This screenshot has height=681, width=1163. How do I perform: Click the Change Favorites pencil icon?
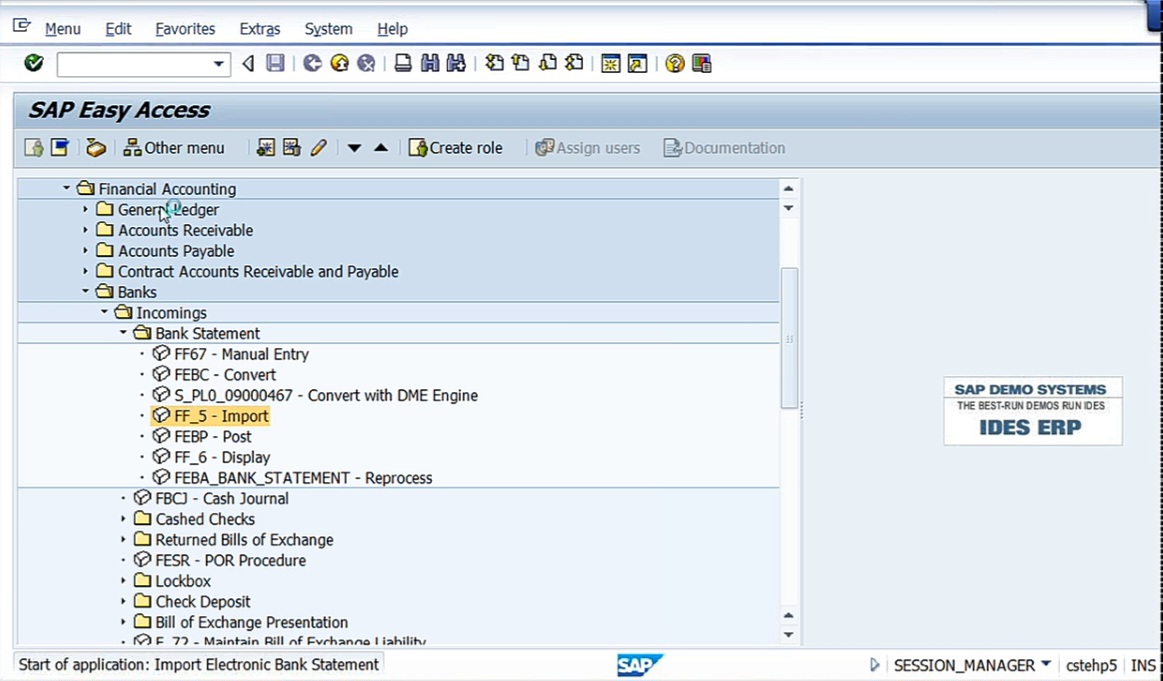click(318, 148)
